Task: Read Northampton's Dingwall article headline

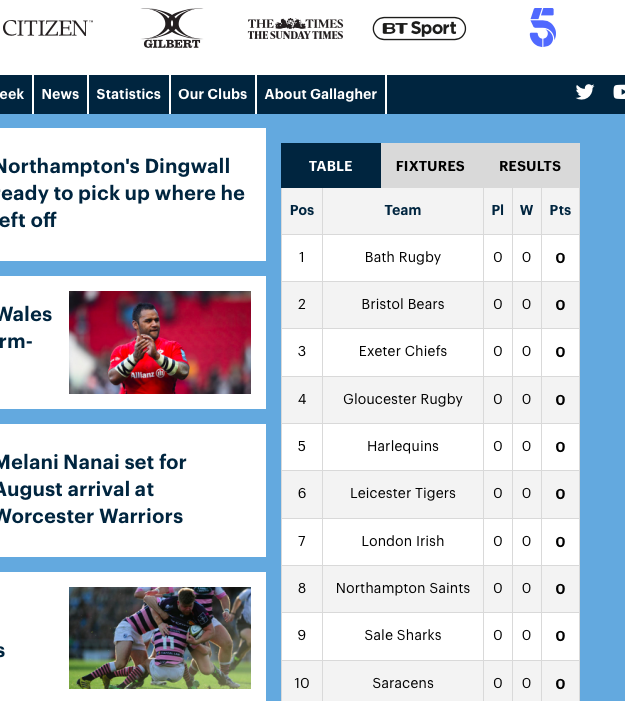Action: [121, 193]
